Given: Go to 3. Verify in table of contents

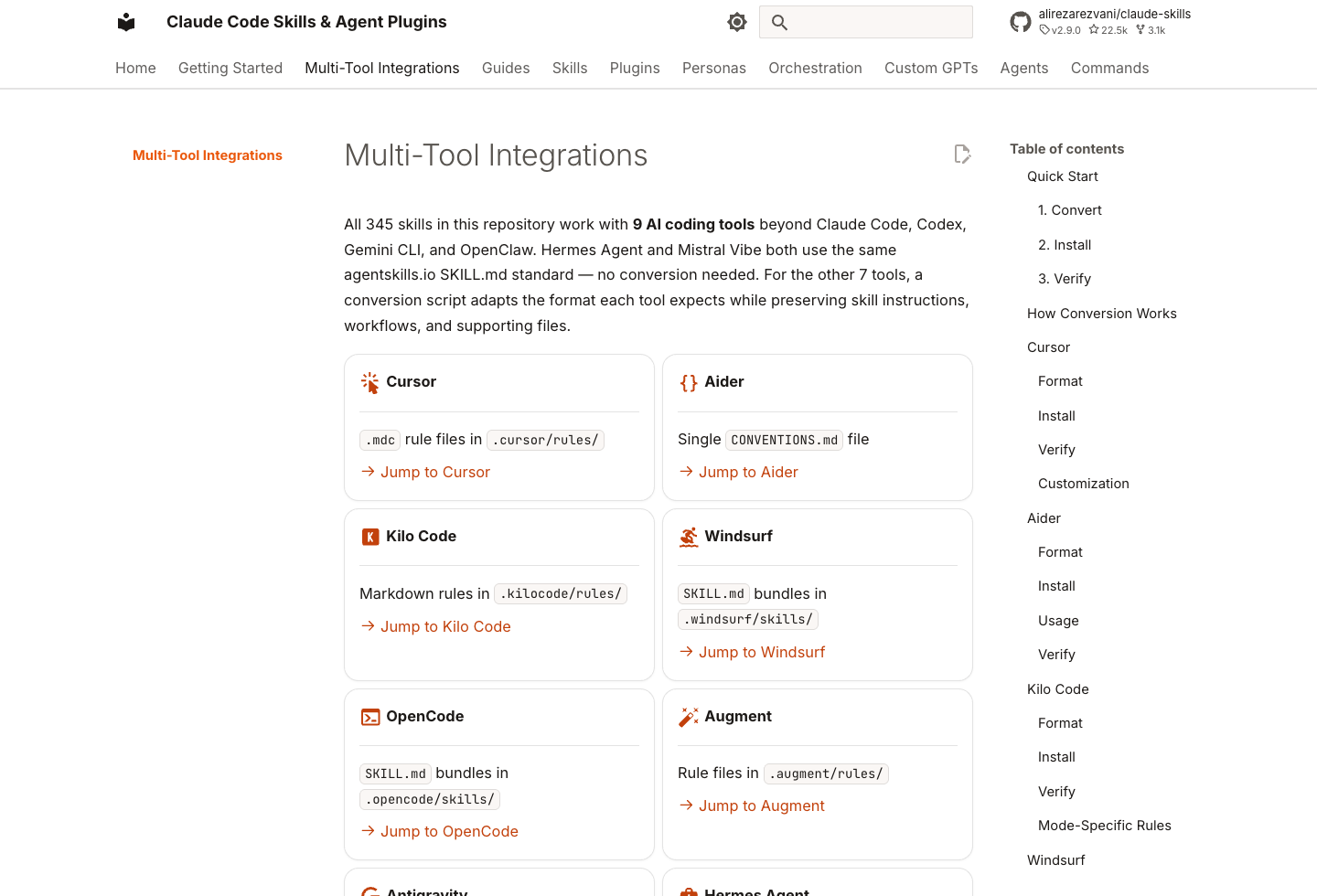Looking at the screenshot, I should click(1065, 279).
